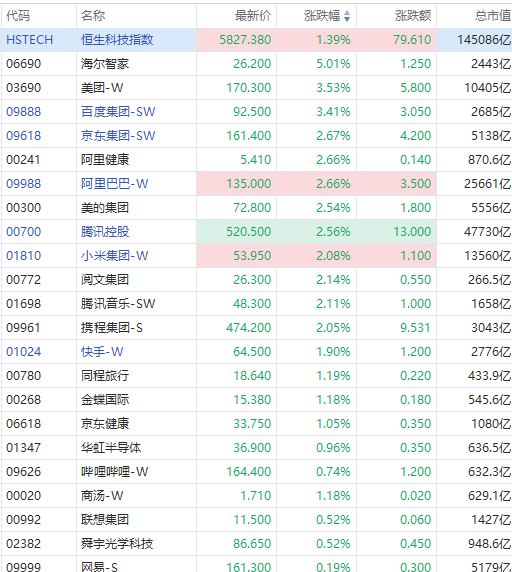This screenshot has height=572, width=512.
Task: Click the HSTECH index code link
Action: point(30,39)
